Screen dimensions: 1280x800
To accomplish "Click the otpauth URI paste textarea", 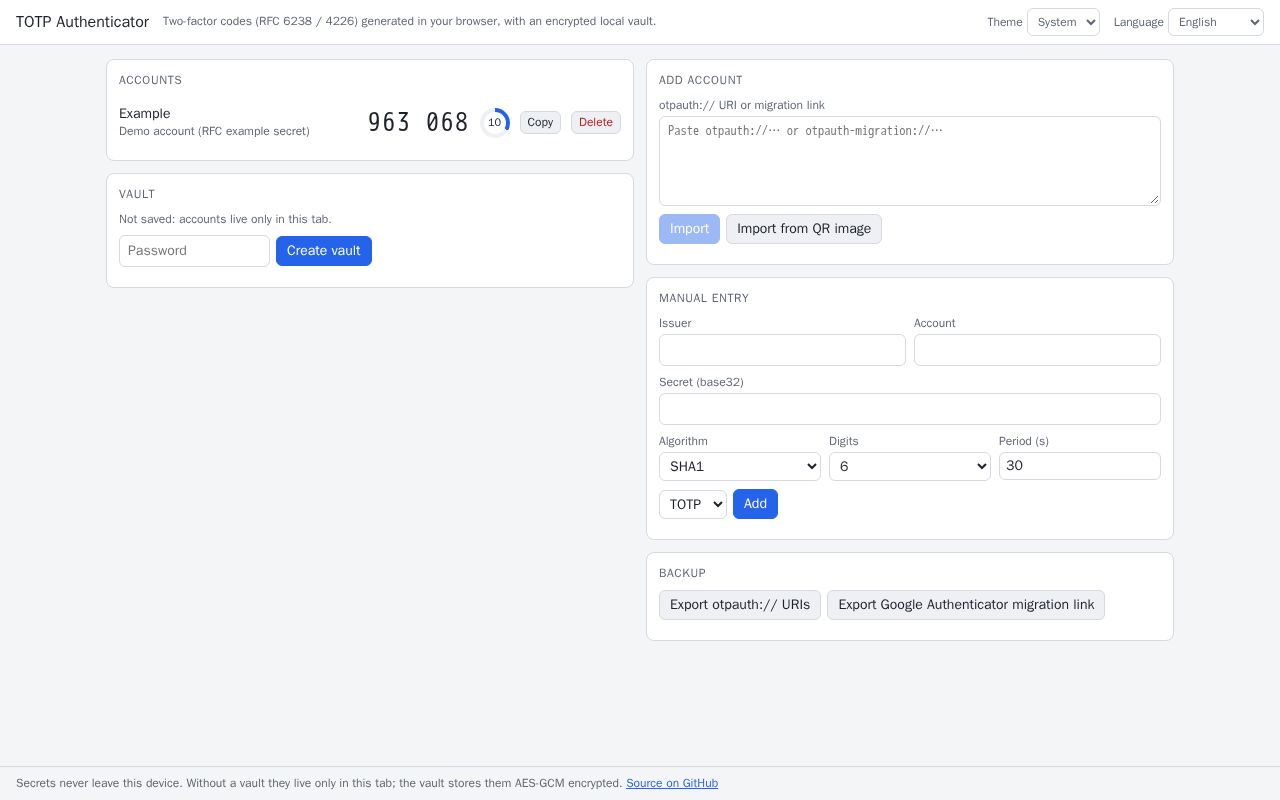I will coord(910,161).
